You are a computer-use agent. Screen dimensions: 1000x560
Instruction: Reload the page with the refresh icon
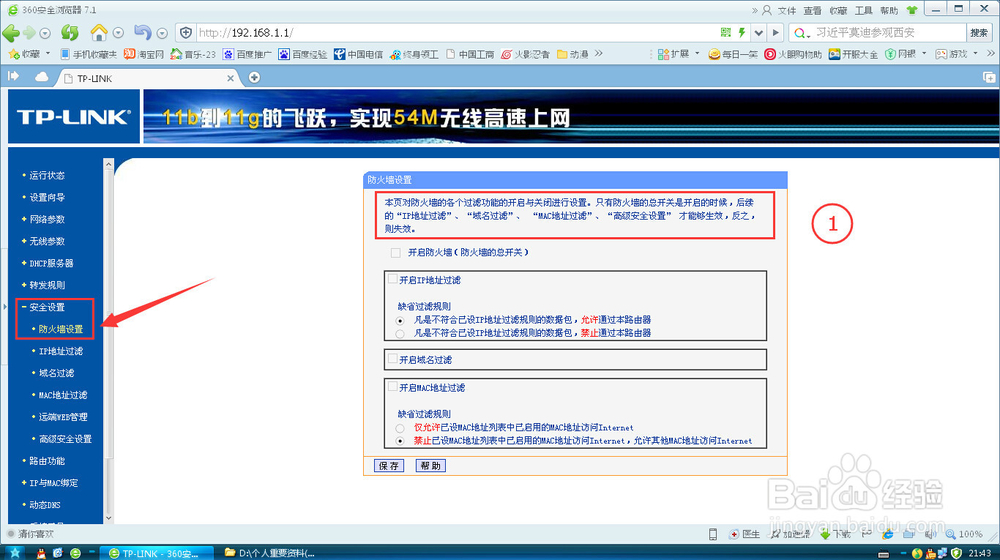(70, 33)
